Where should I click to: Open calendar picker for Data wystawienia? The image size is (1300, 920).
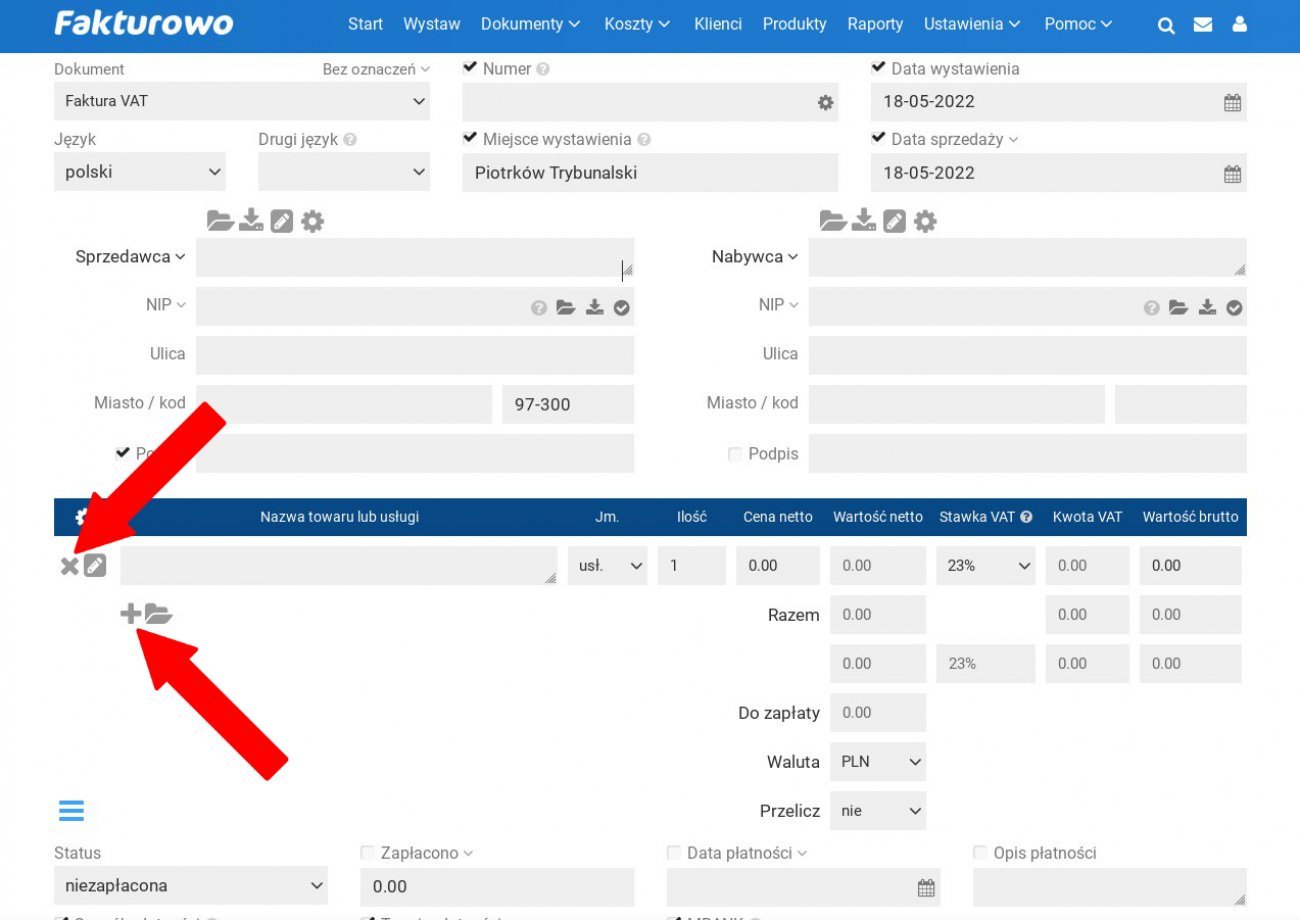(x=1232, y=102)
